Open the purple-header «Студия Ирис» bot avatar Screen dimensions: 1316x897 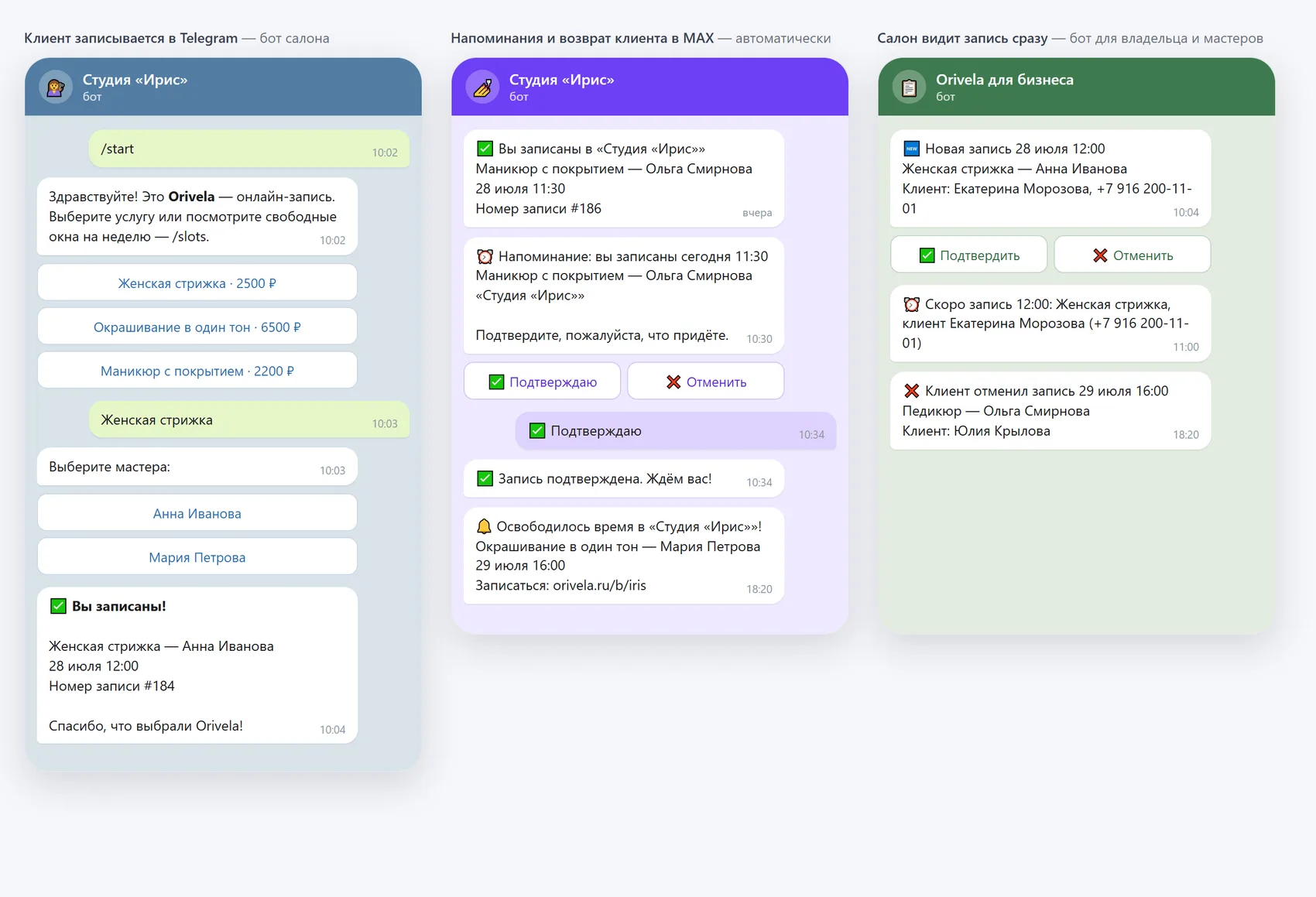[x=482, y=87]
